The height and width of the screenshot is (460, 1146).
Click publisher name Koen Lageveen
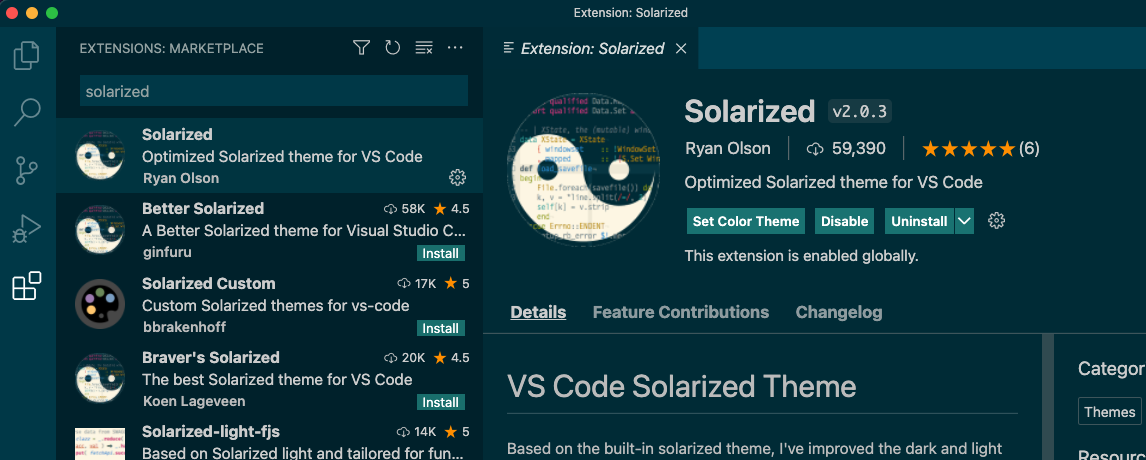[194, 401]
